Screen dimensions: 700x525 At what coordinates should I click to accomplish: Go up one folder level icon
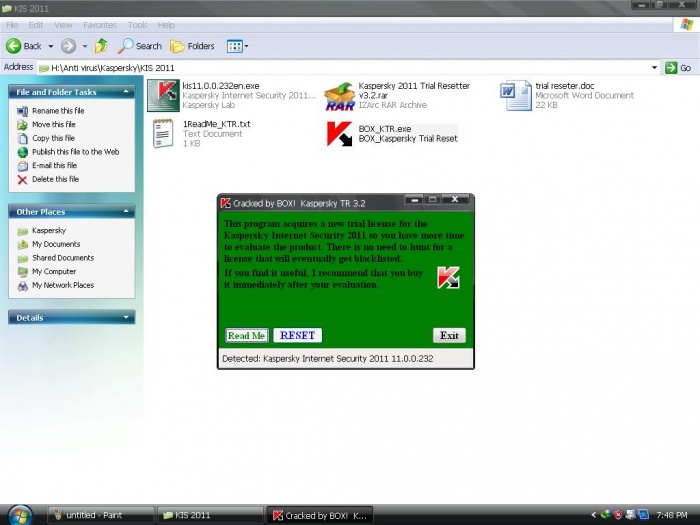[101, 46]
